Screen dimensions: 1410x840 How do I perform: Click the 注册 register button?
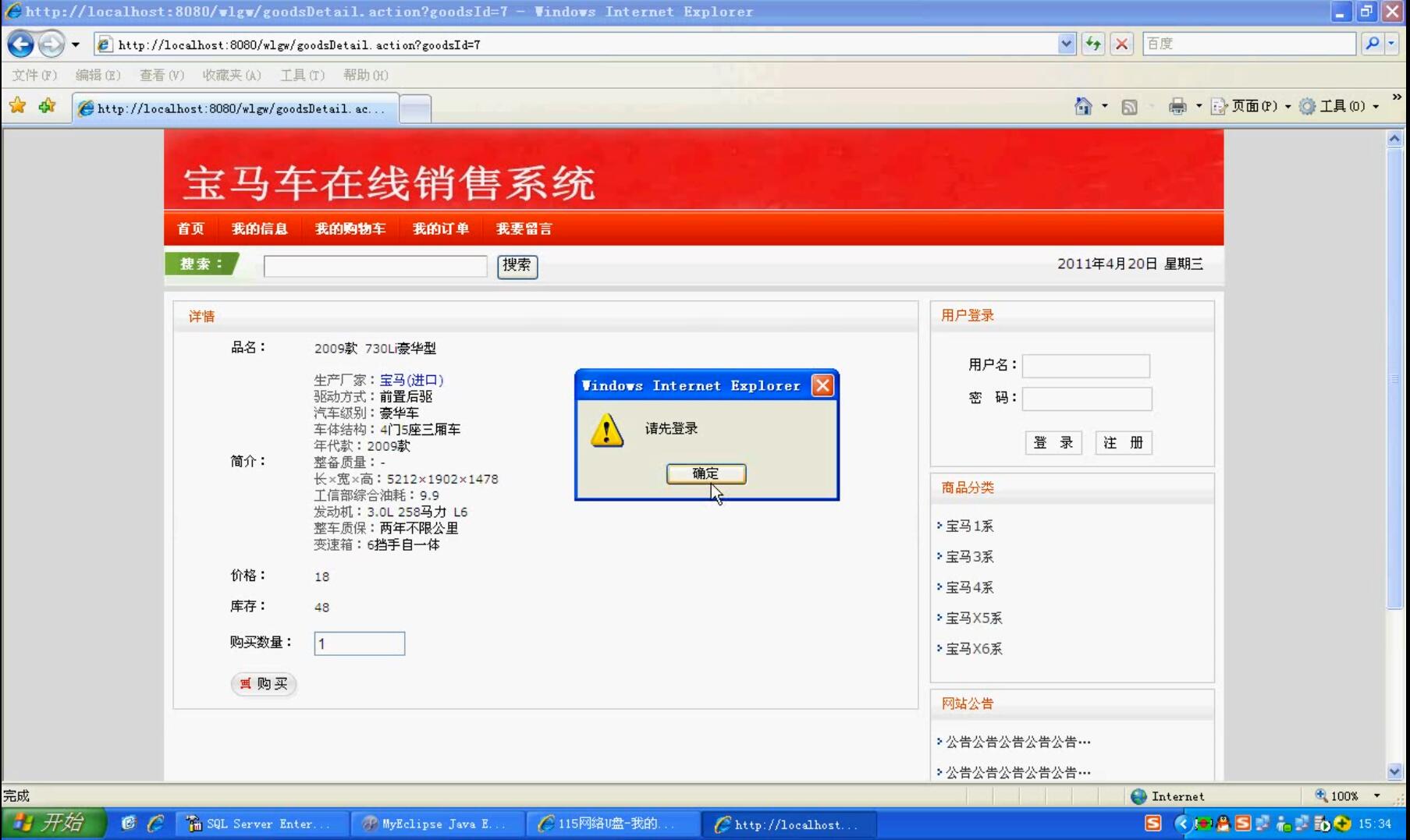point(1124,443)
